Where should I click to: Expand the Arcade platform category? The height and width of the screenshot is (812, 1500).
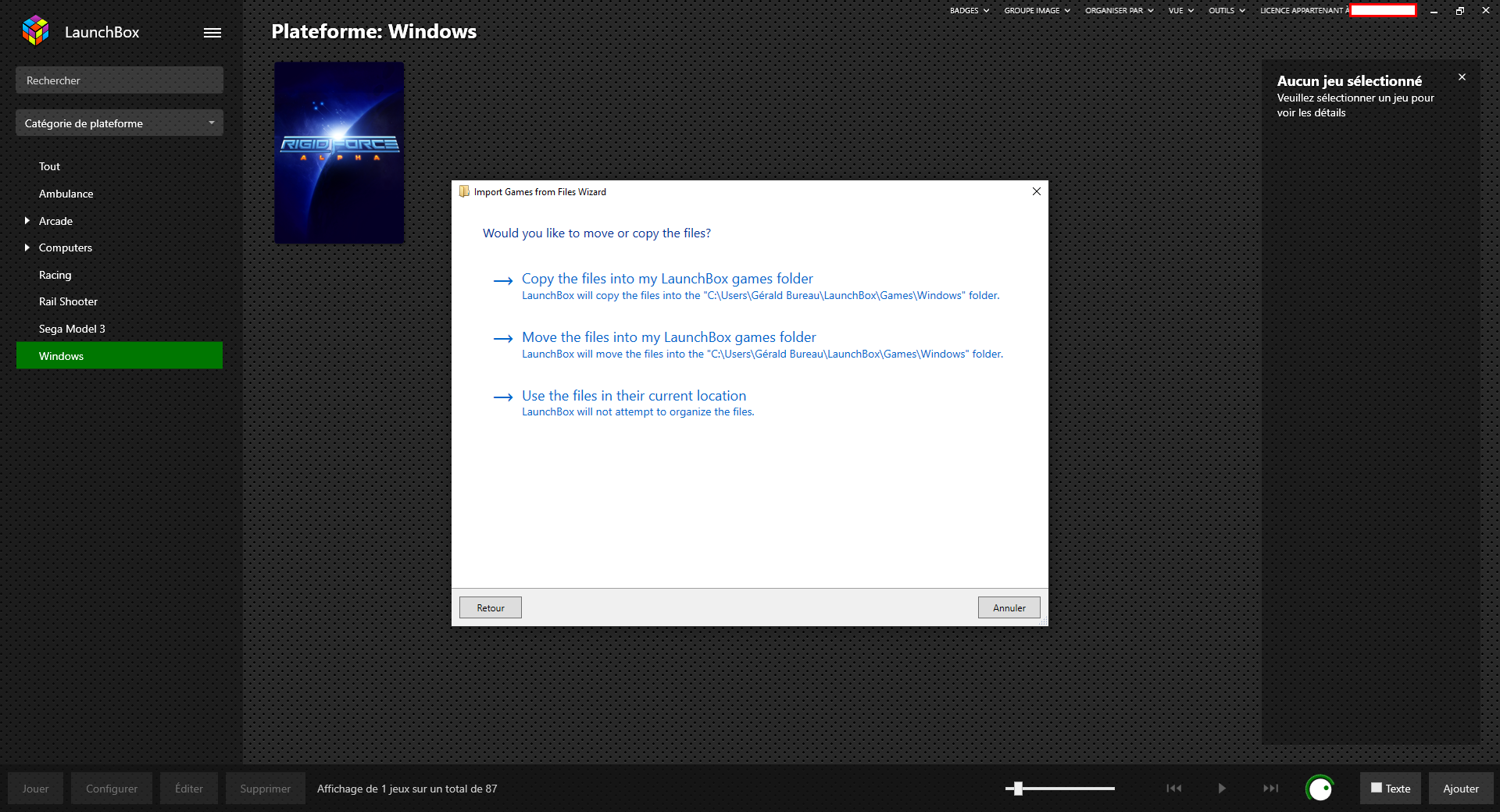[27, 221]
